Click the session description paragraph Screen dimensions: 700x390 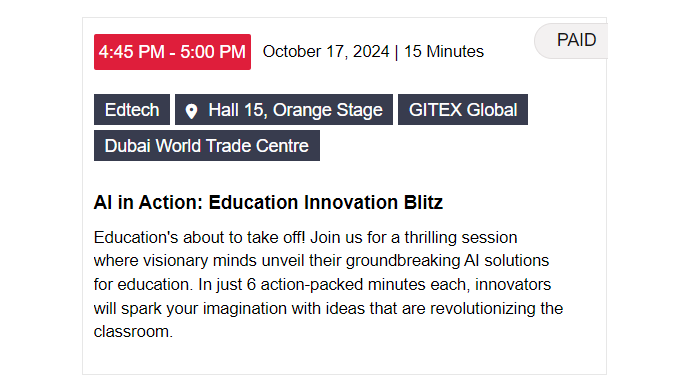[329, 285]
